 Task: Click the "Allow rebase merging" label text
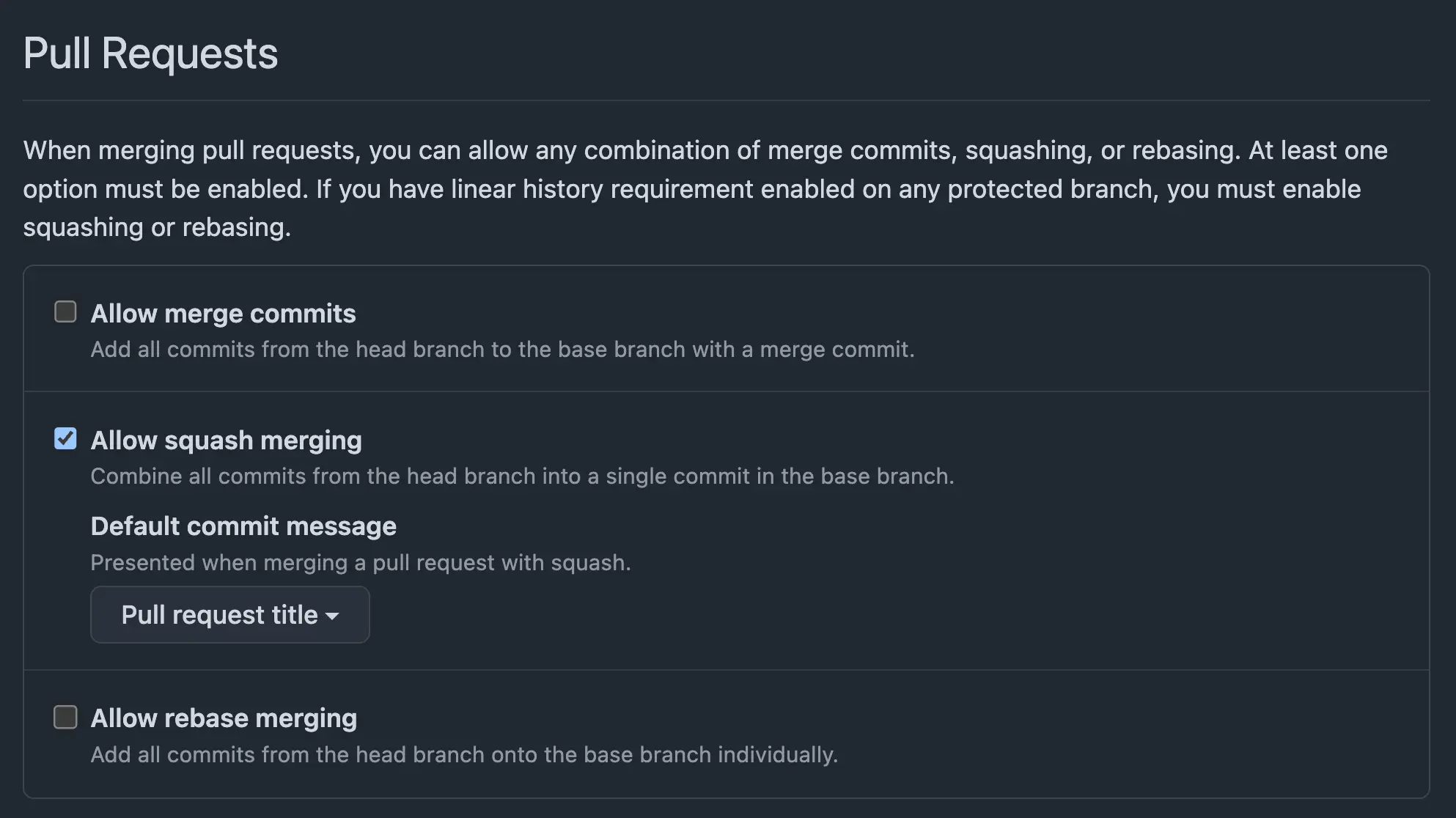(x=224, y=718)
